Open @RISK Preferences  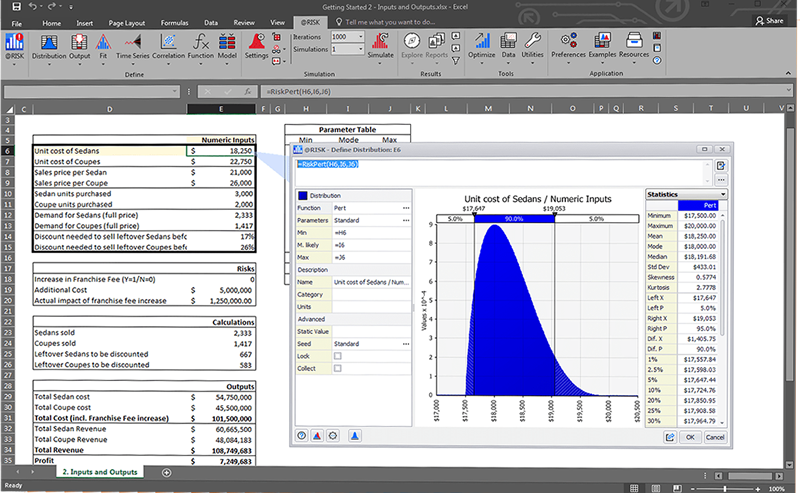pyautogui.click(x=568, y=46)
